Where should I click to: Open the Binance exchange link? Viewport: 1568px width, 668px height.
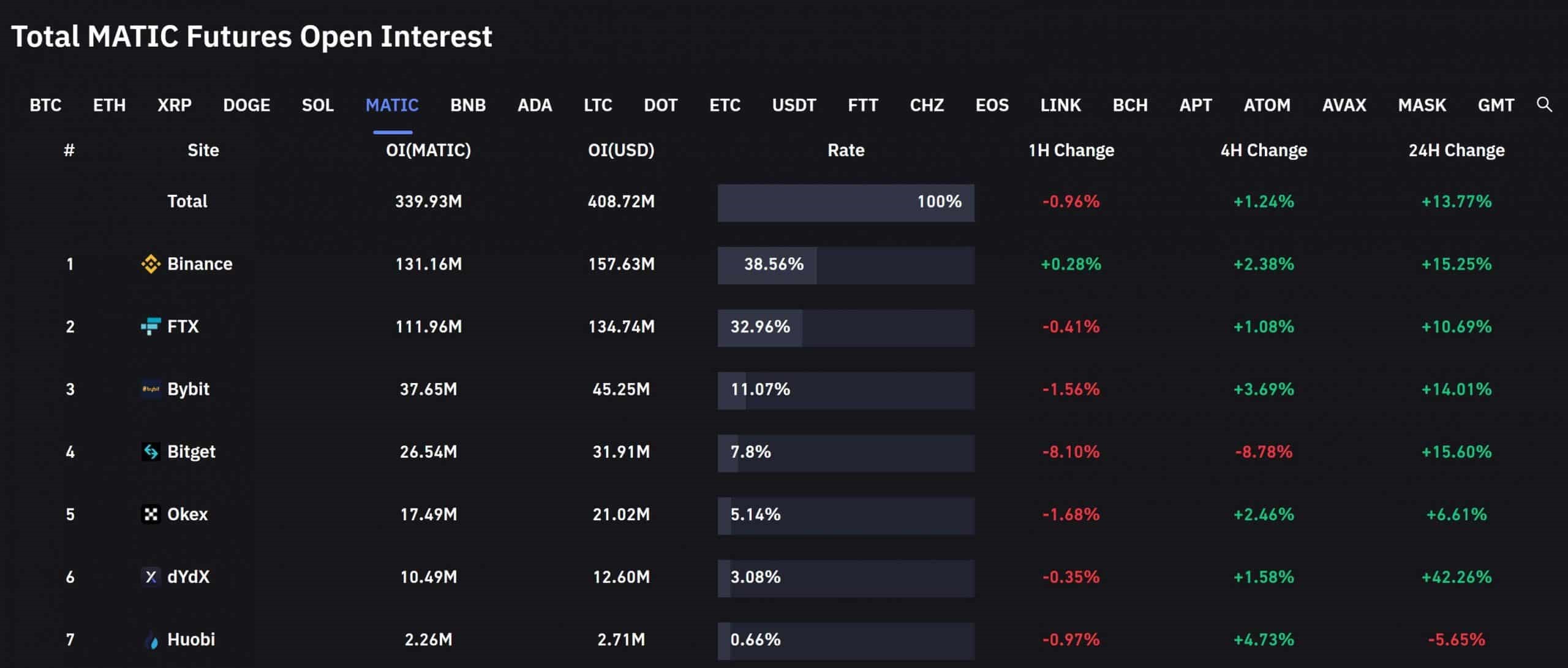coord(200,264)
